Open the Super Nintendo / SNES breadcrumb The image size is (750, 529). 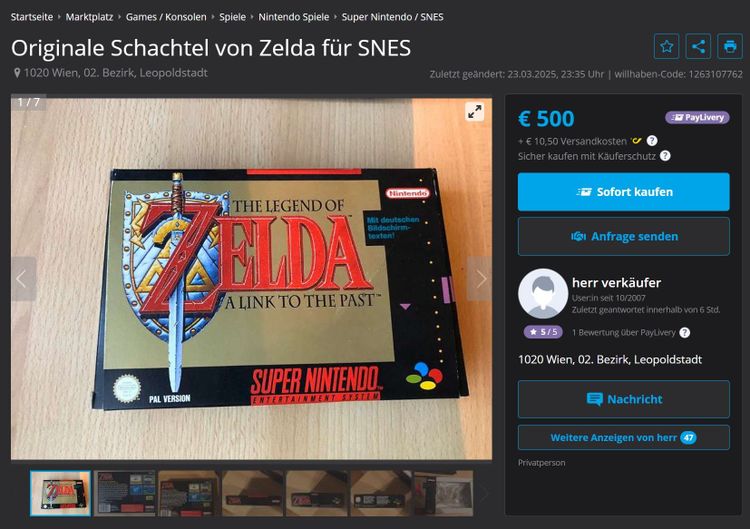coord(392,17)
